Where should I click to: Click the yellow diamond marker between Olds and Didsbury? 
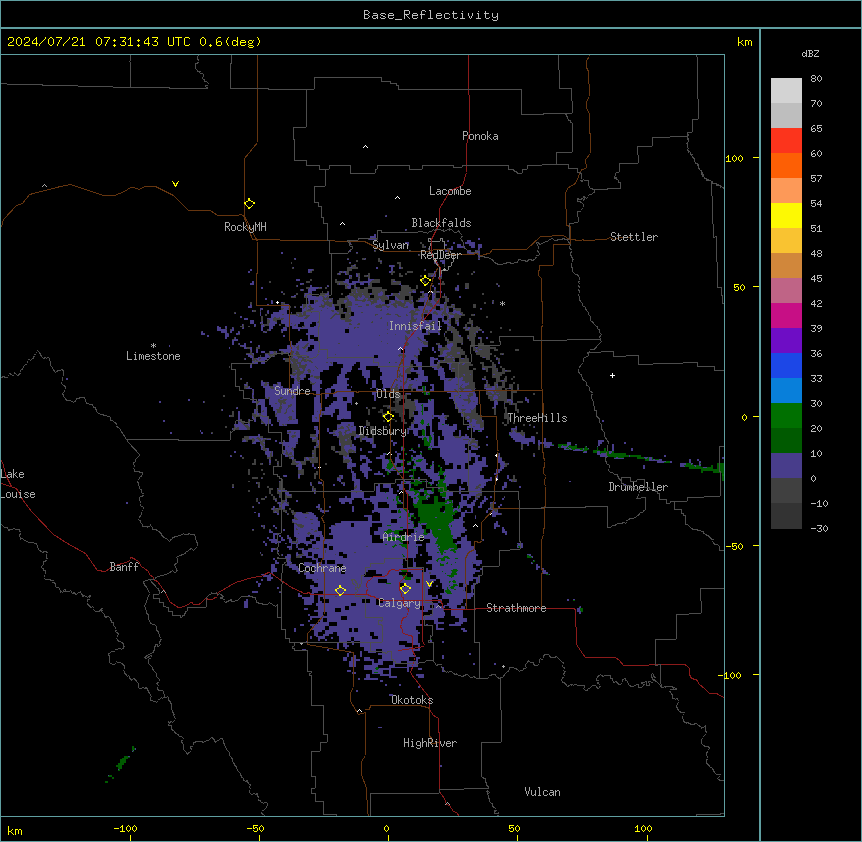click(388, 417)
